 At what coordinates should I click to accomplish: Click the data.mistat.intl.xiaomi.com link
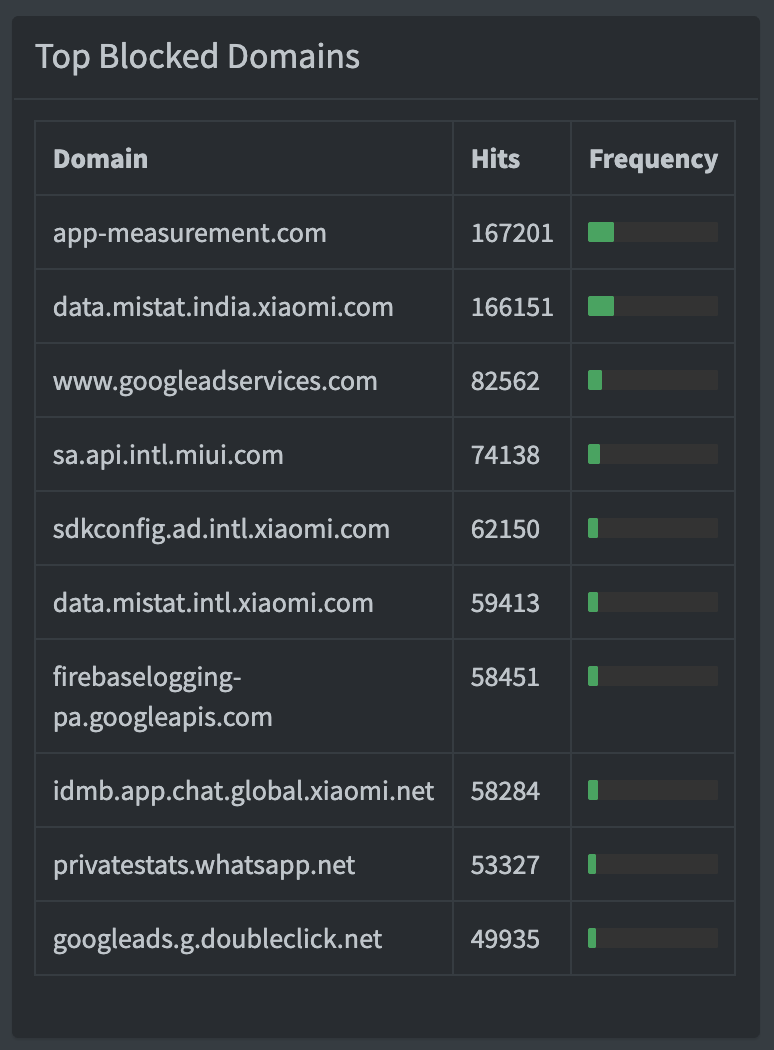tap(213, 603)
